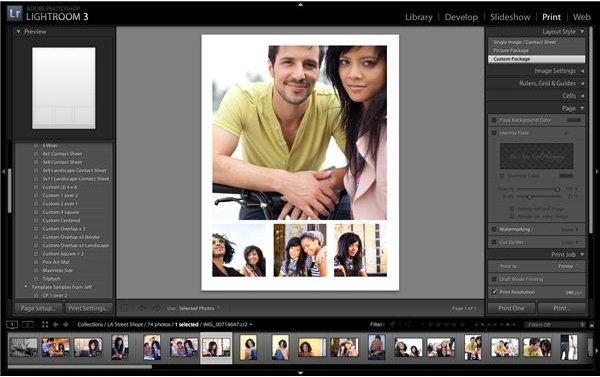
Task: Click the Print One button
Action: [511, 308]
